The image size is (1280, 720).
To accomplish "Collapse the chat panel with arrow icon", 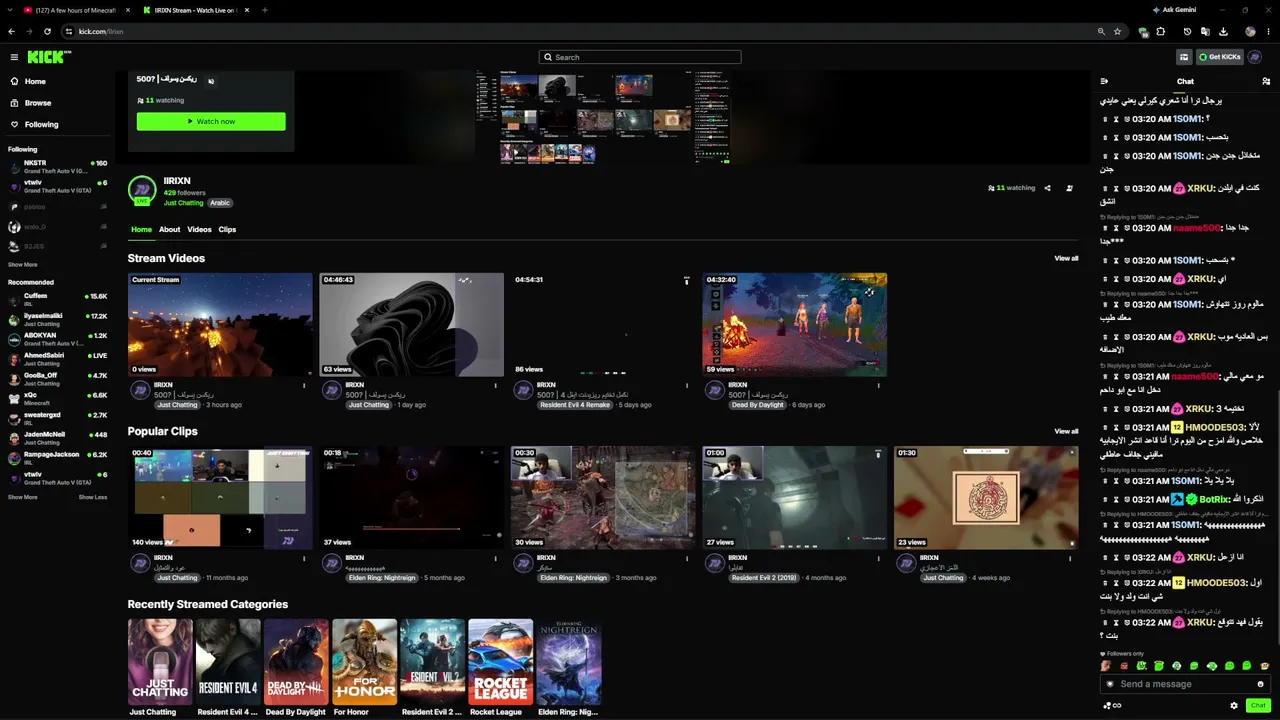I will (1104, 82).
